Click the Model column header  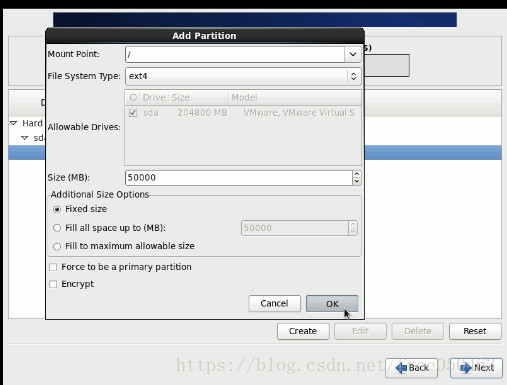(295, 98)
